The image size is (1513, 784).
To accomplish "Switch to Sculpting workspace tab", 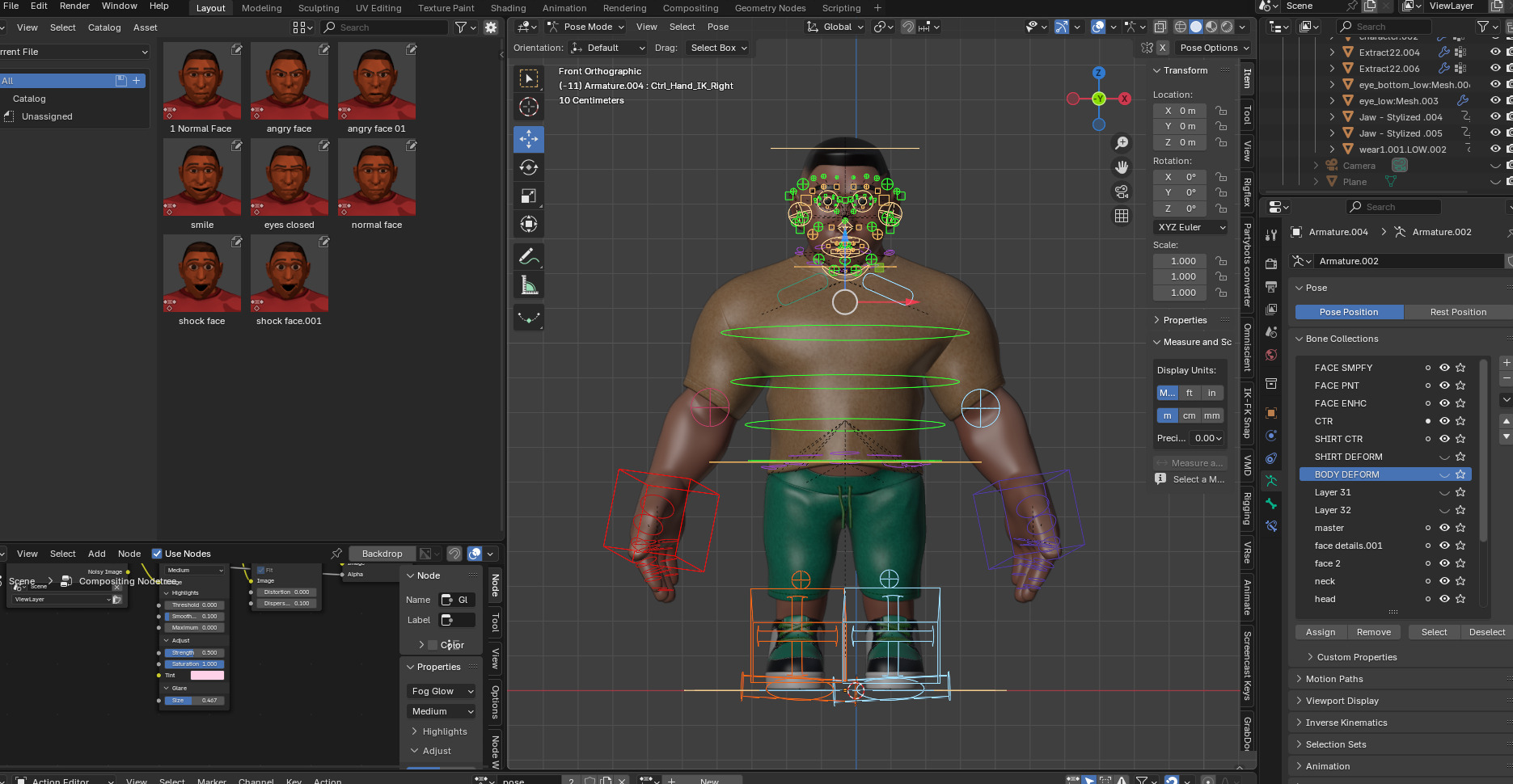I will point(319,8).
